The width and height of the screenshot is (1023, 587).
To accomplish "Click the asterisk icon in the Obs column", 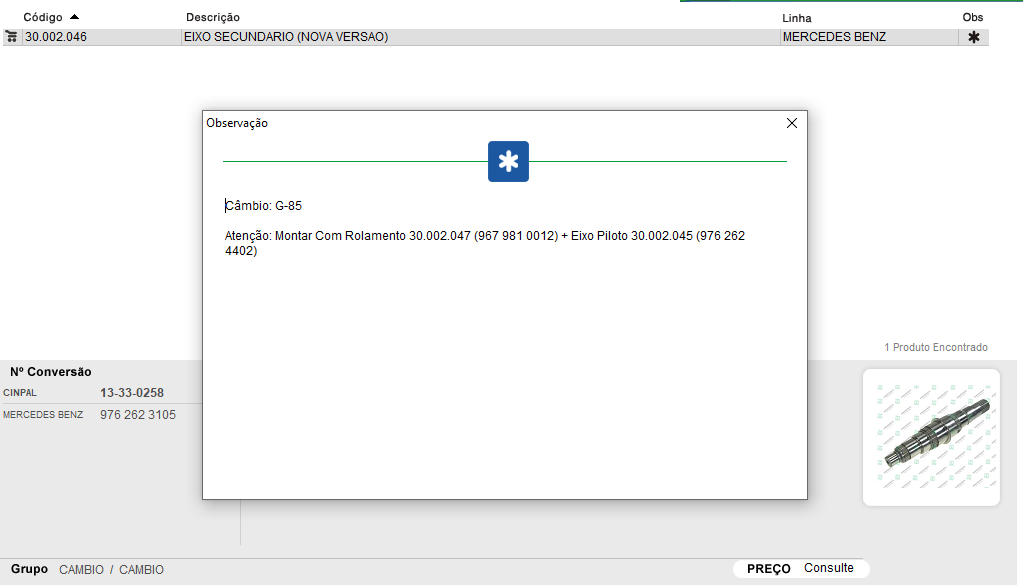I will 973,37.
